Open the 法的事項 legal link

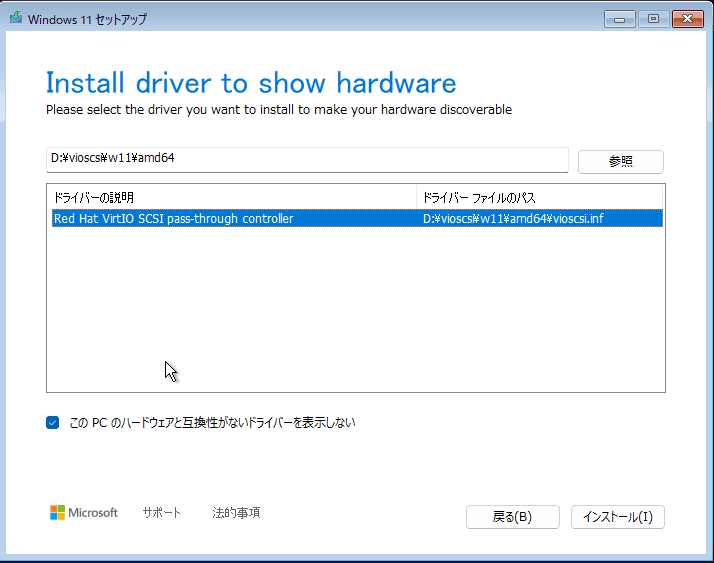pos(236,513)
